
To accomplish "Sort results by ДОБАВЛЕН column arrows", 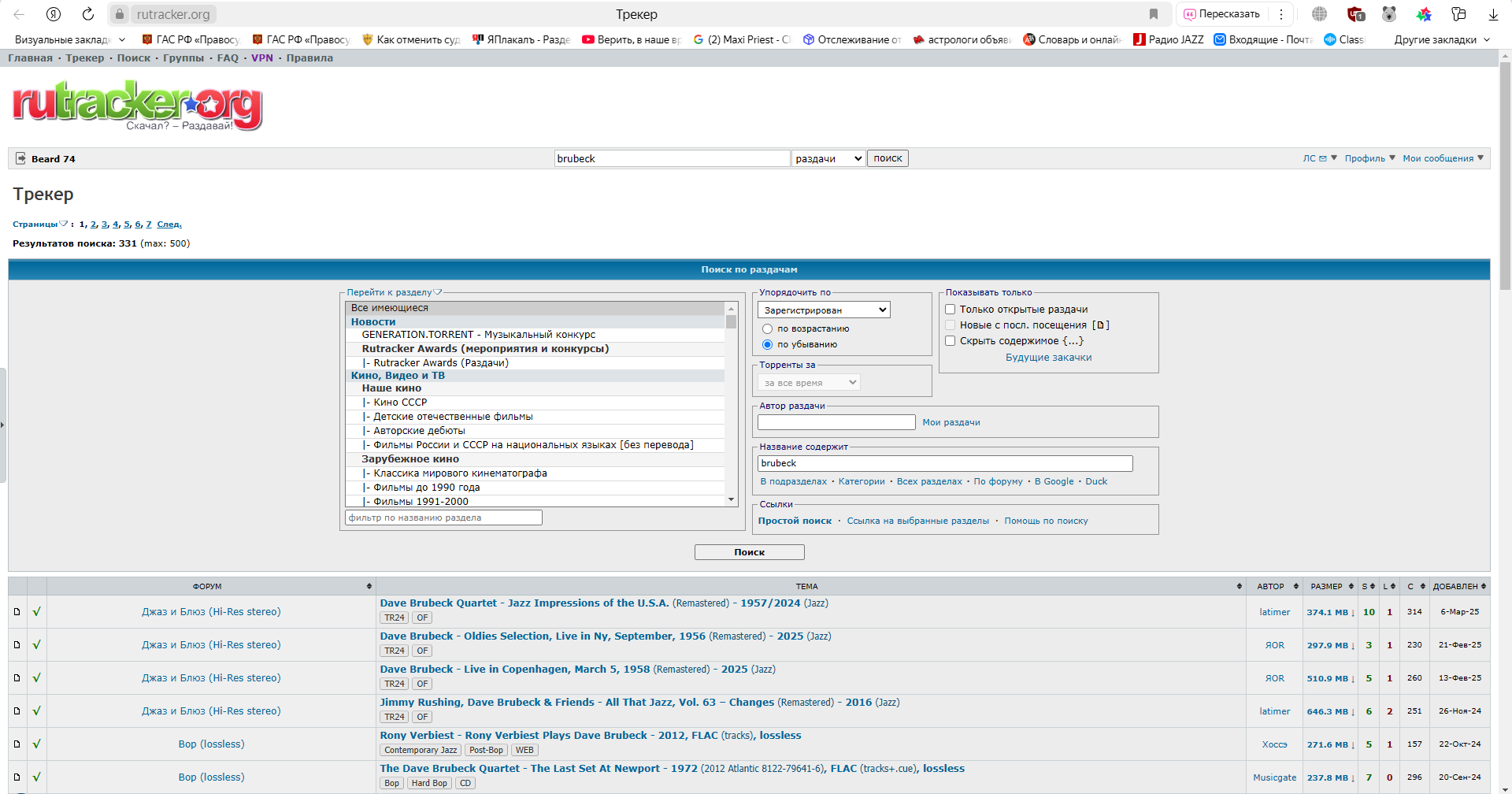I will tap(1484, 586).
